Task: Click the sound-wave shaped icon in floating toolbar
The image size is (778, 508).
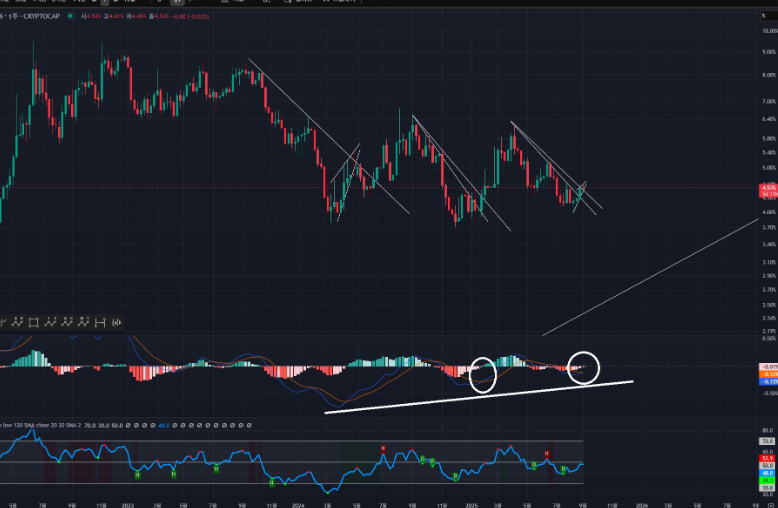Action: (116, 322)
